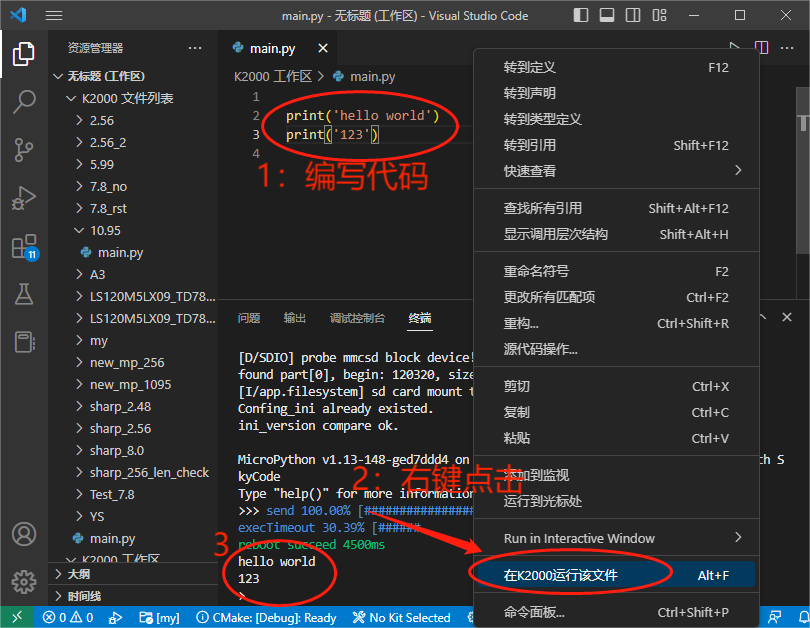Open the Source Control view icon

pyautogui.click(x=24, y=150)
